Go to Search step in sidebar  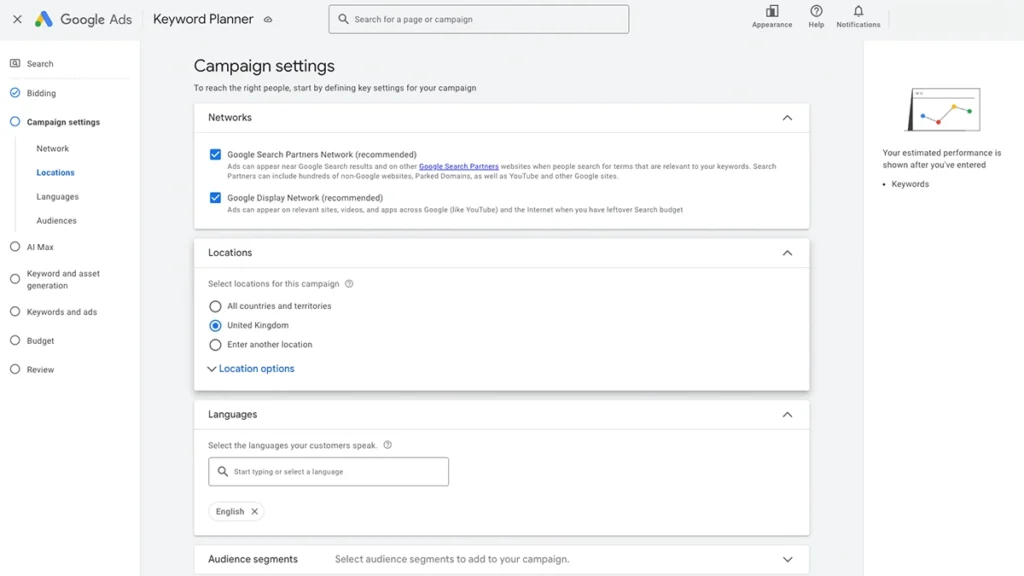pyautogui.click(x=40, y=63)
